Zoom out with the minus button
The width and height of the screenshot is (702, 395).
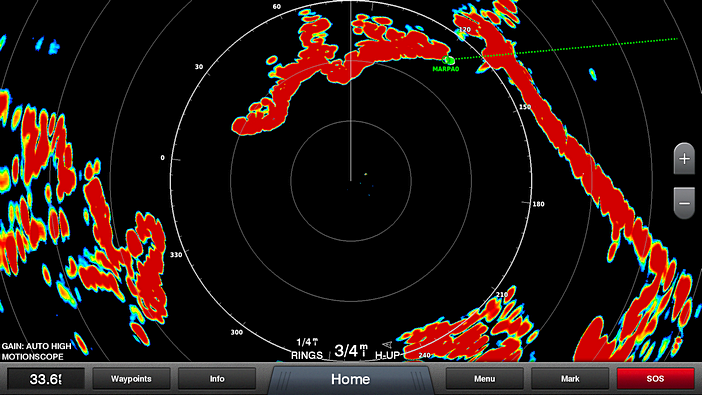click(x=684, y=203)
